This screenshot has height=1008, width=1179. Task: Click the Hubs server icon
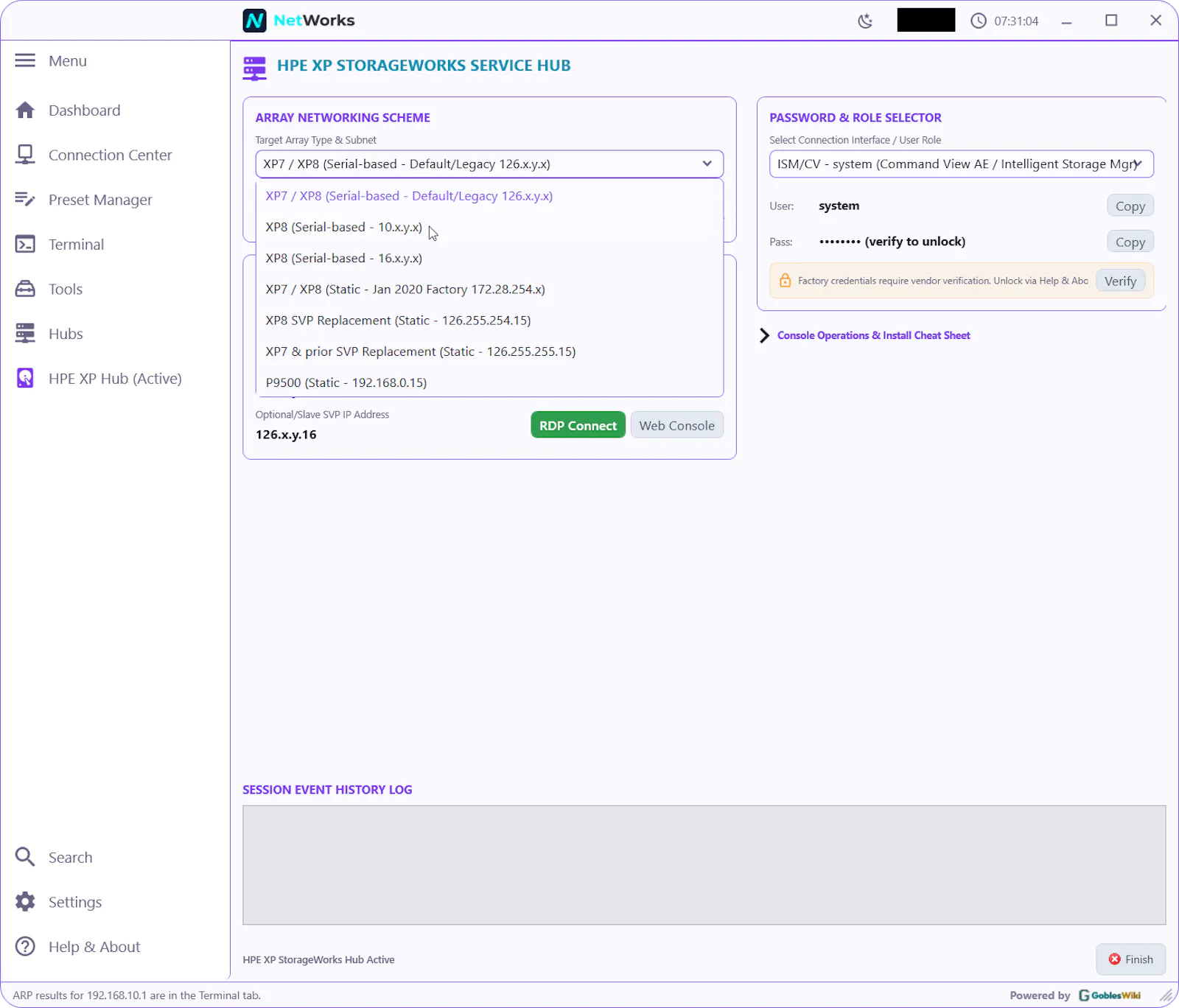point(25,334)
